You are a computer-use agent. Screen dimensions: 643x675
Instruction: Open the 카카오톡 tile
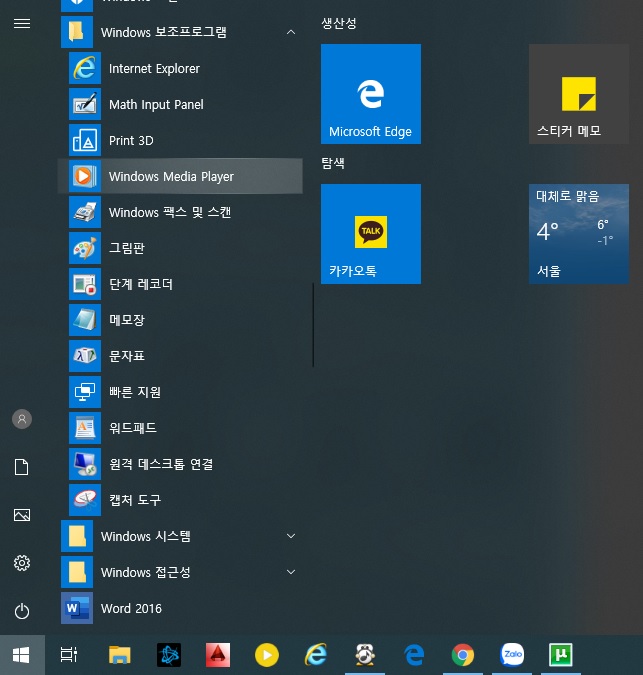[371, 234]
